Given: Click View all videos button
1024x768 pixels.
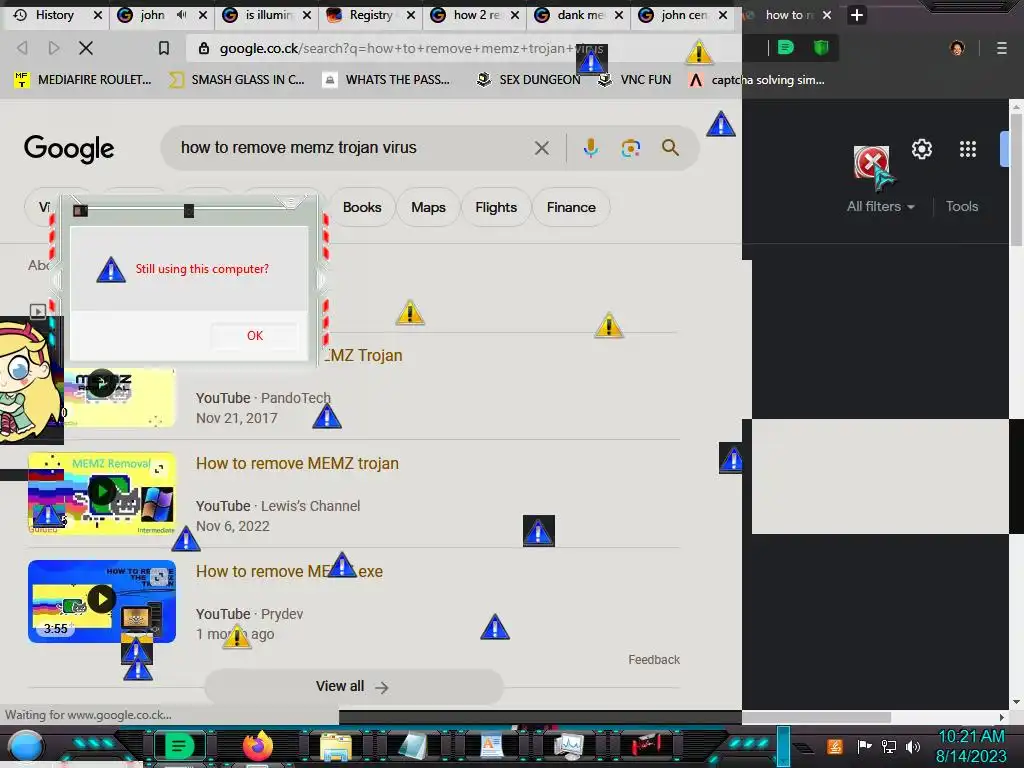Looking at the screenshot, I should [353, 686].
